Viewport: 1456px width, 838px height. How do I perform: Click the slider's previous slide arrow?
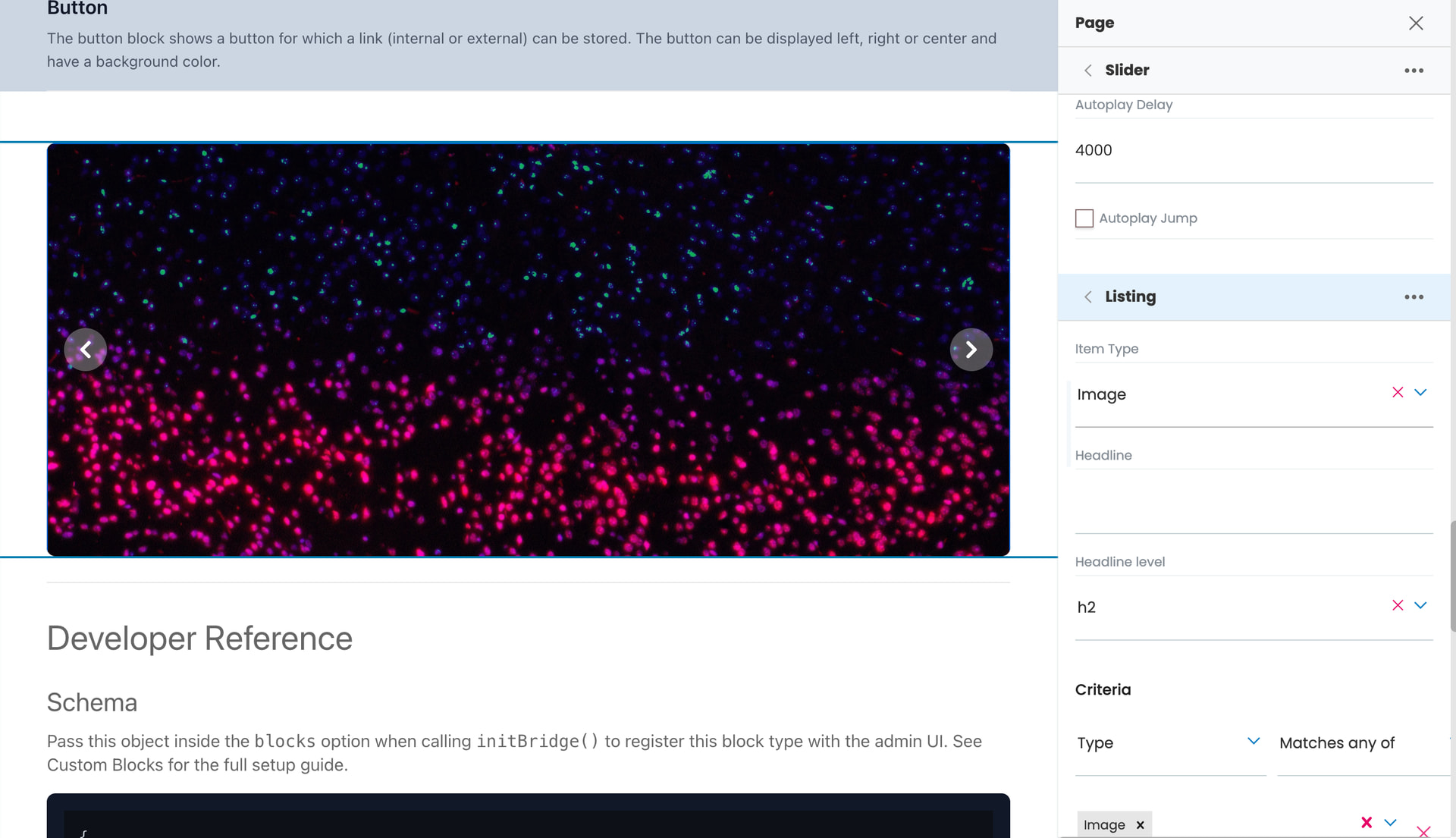(x=85, y=350)
